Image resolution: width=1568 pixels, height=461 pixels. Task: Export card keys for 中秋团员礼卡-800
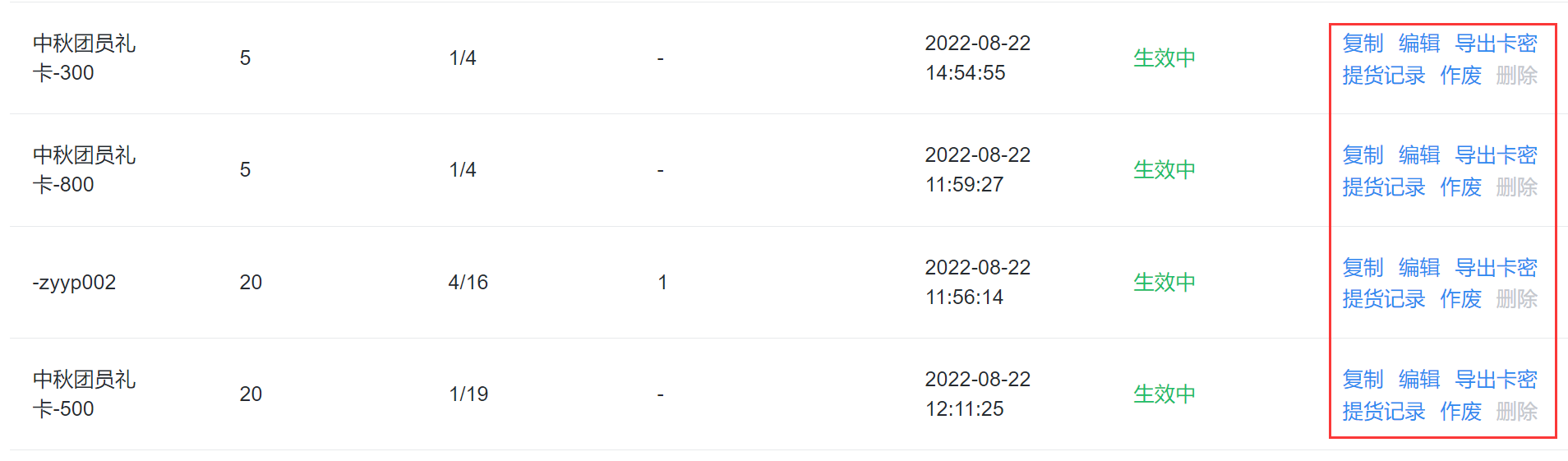[x=1496, y=154]
